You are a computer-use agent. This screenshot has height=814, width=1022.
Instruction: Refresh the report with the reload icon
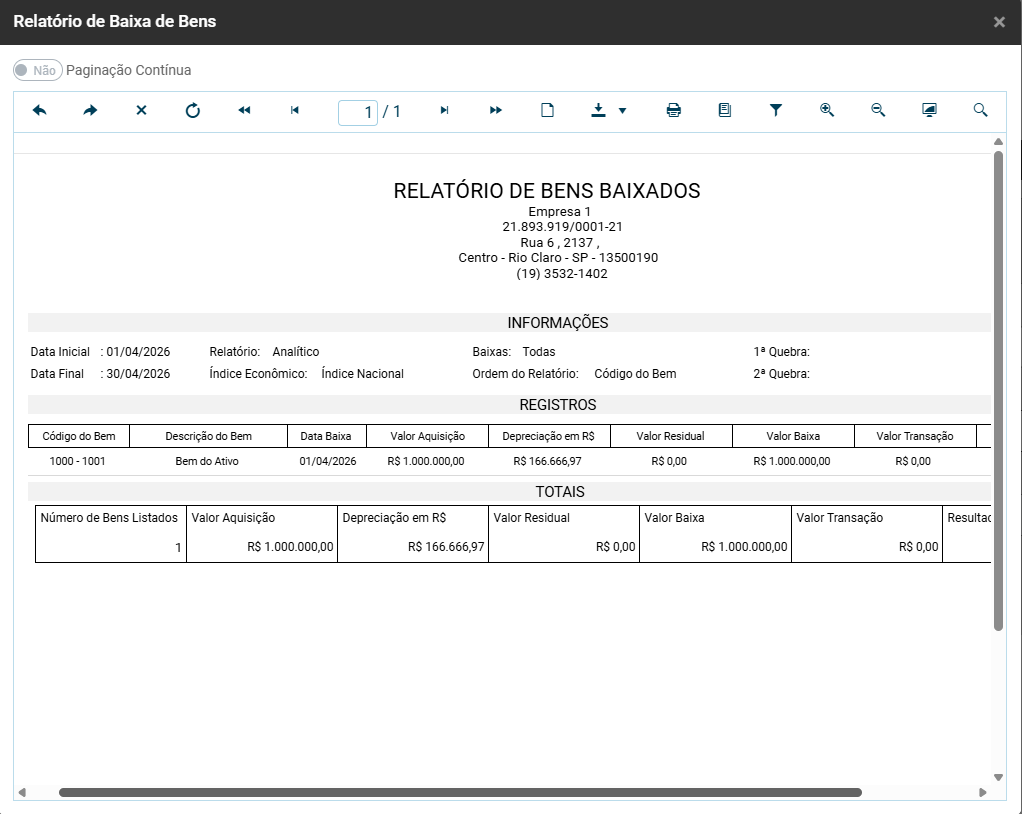click(193, 111)
